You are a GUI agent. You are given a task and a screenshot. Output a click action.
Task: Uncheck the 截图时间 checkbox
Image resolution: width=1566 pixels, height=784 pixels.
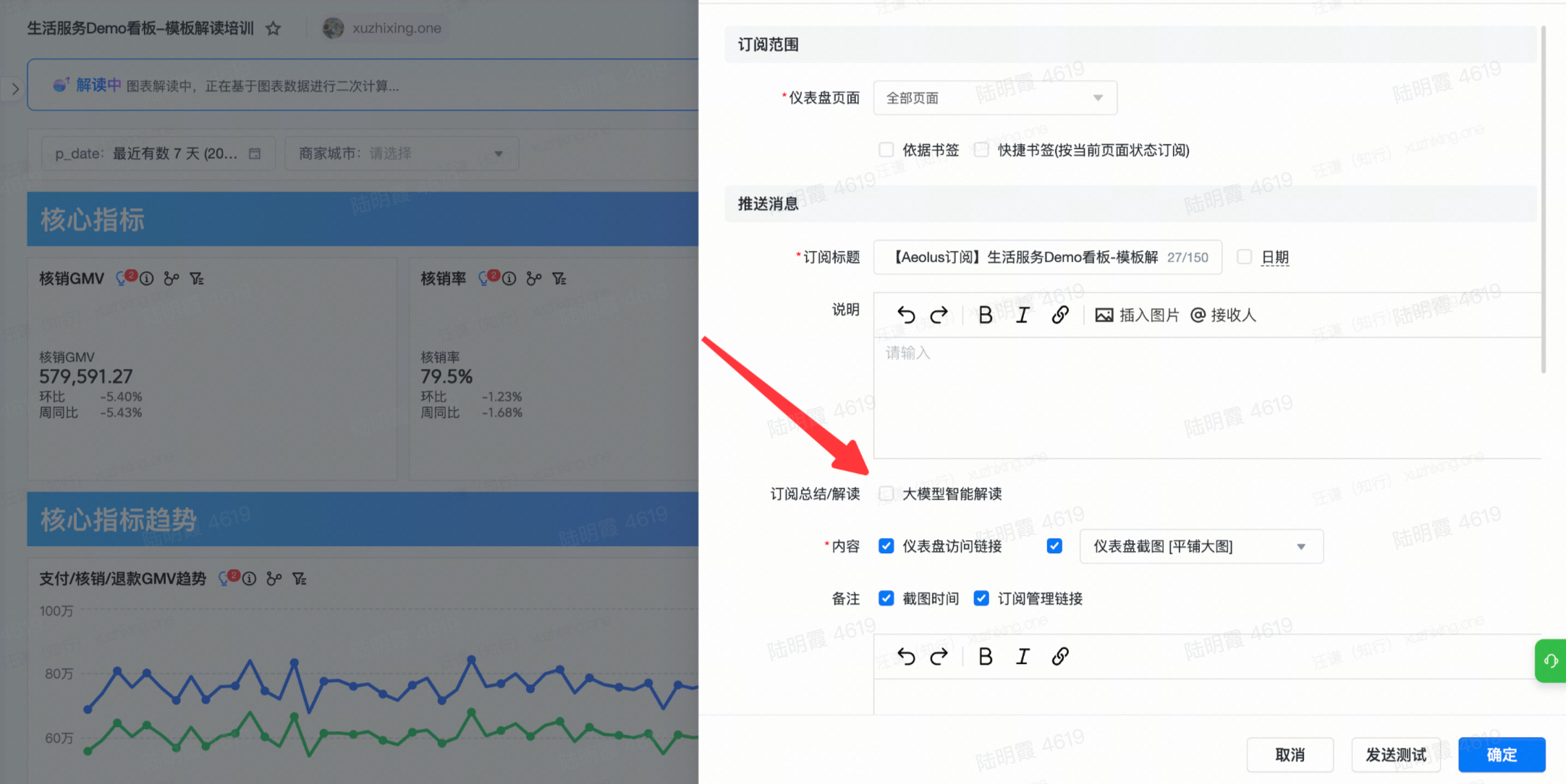[886, 598]
